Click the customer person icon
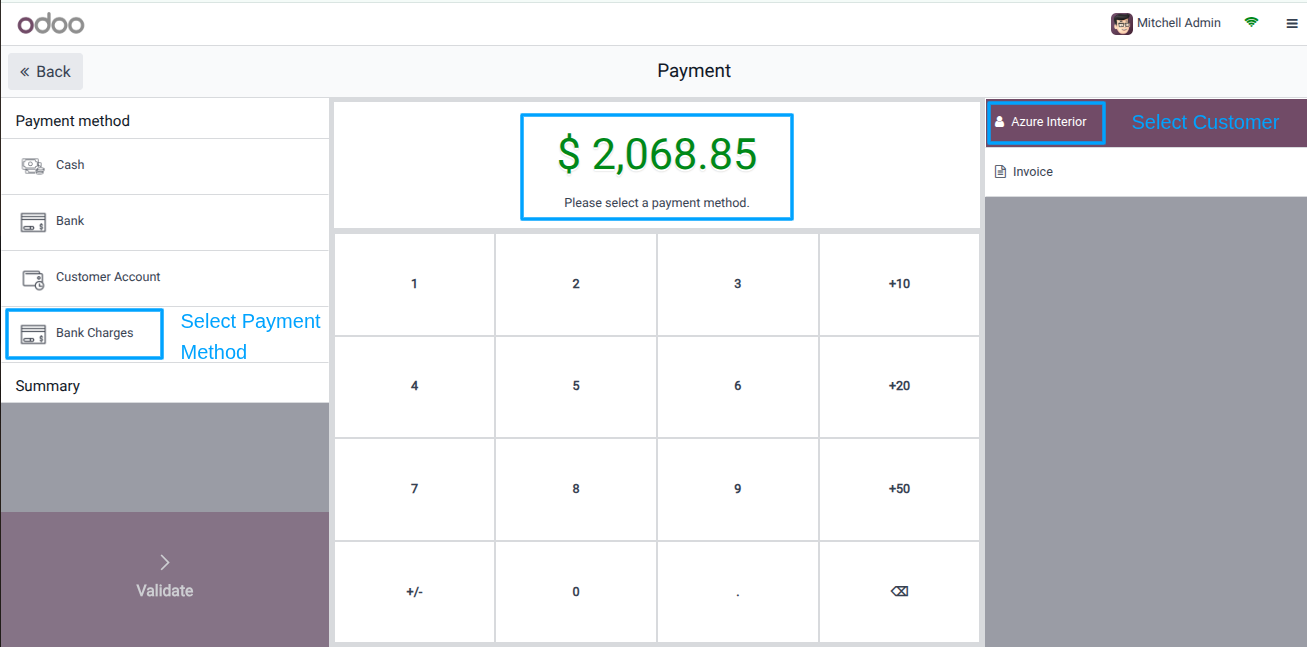The width and height of the screenshot is (1307, 647). click(999, 122)
